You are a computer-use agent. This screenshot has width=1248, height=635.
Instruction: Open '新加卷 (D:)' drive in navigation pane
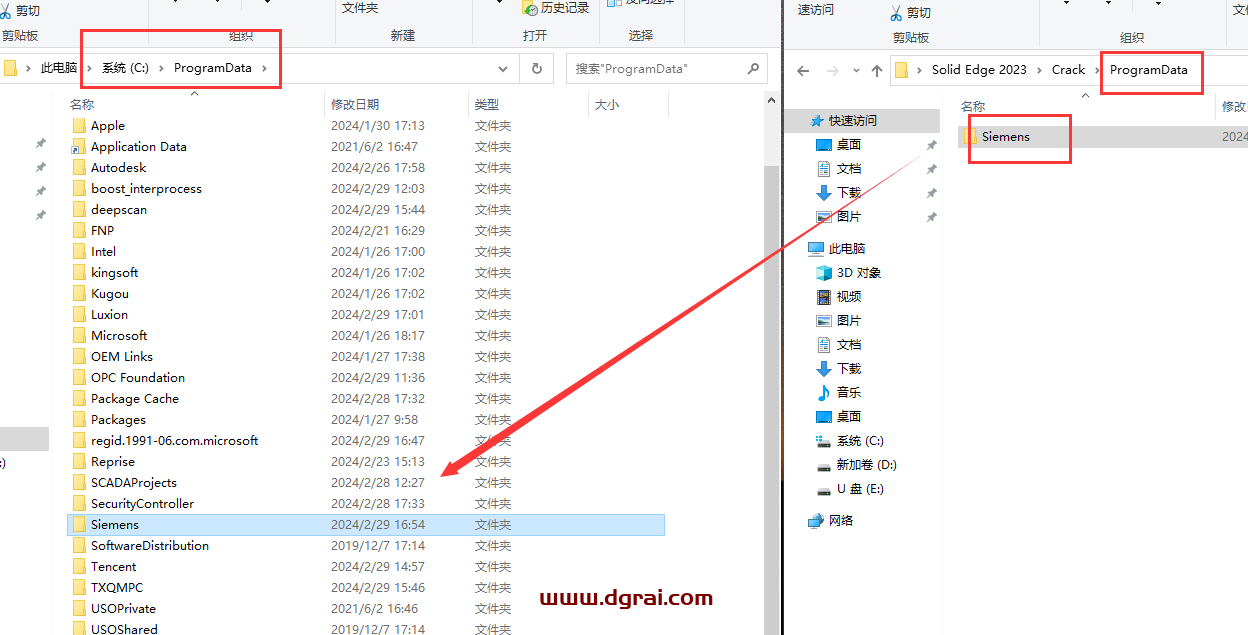[866, 465]
